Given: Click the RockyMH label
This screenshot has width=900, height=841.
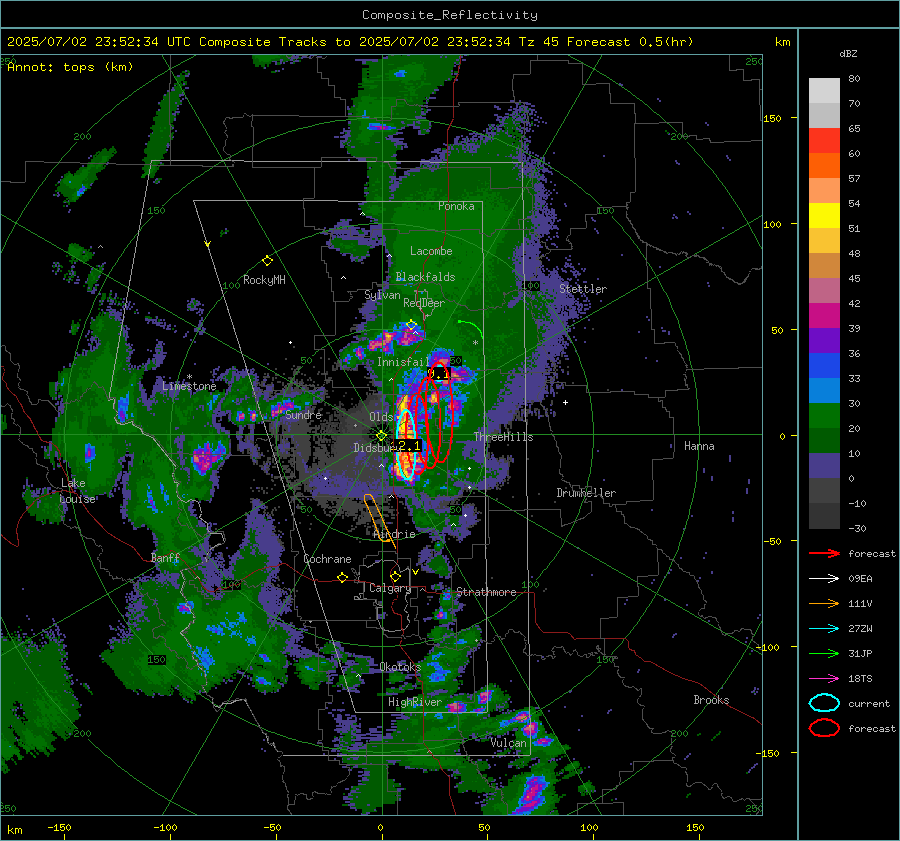Looking at the screenshot, I should pyautogui.click(x=264, y=280).
